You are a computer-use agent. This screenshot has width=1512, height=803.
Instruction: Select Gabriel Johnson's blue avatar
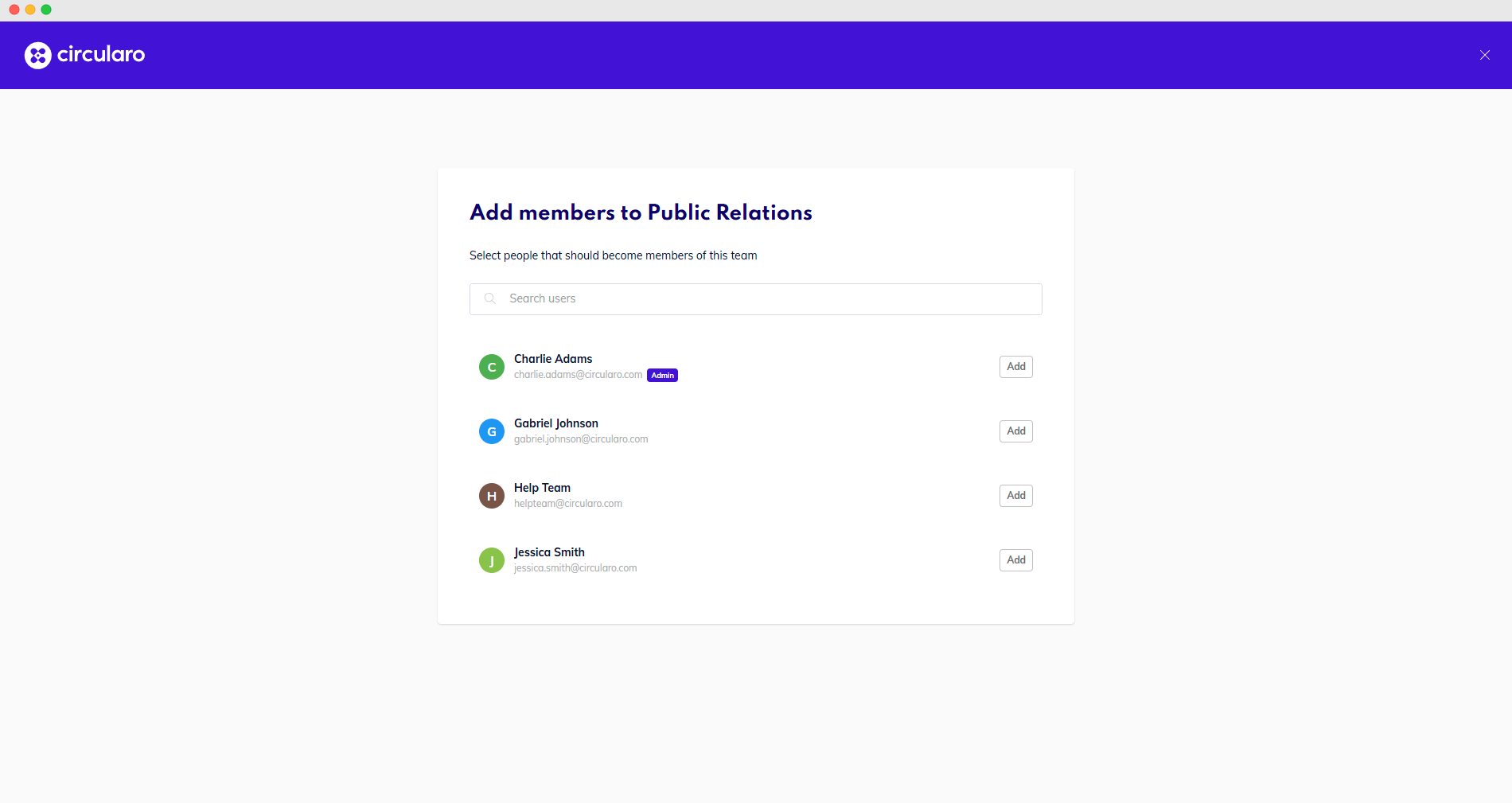(x=491, y=431)
